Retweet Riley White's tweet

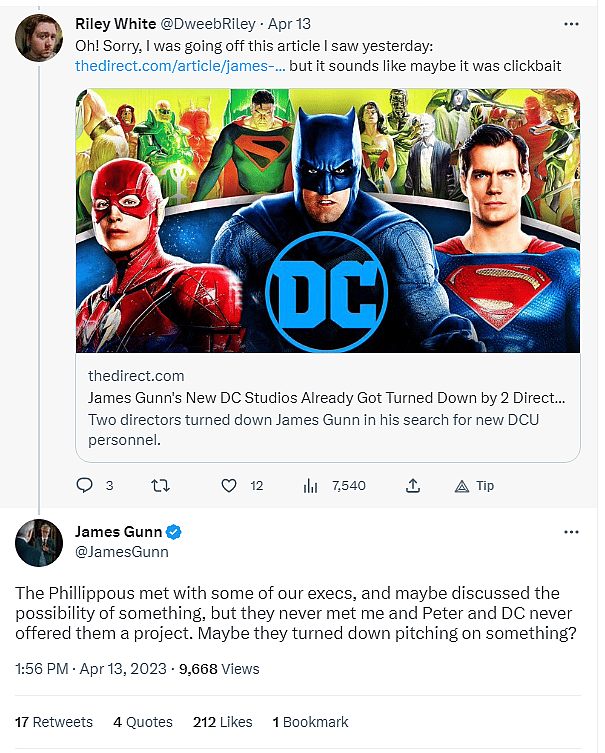point(158,486)
